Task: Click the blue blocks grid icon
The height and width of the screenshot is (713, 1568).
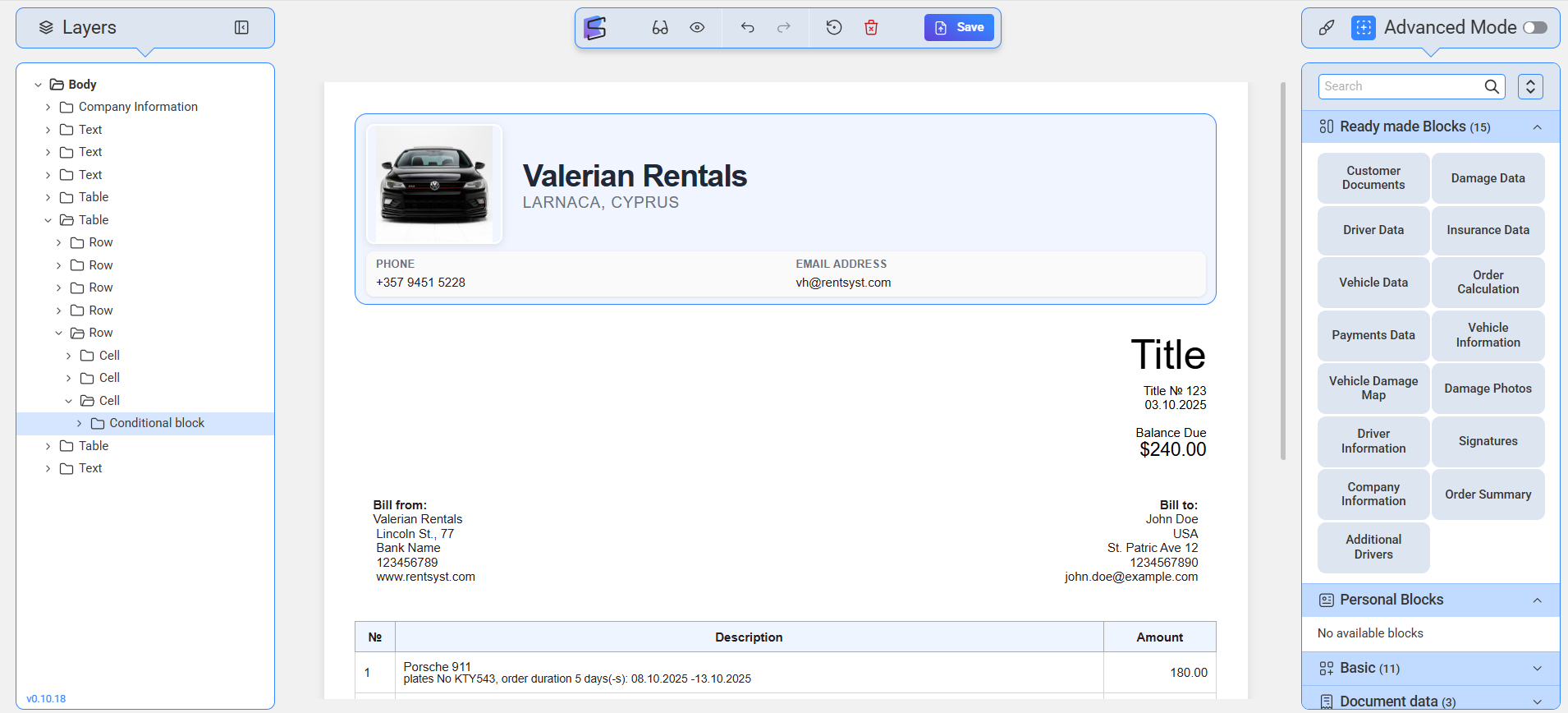Action: pos(1363,28)
